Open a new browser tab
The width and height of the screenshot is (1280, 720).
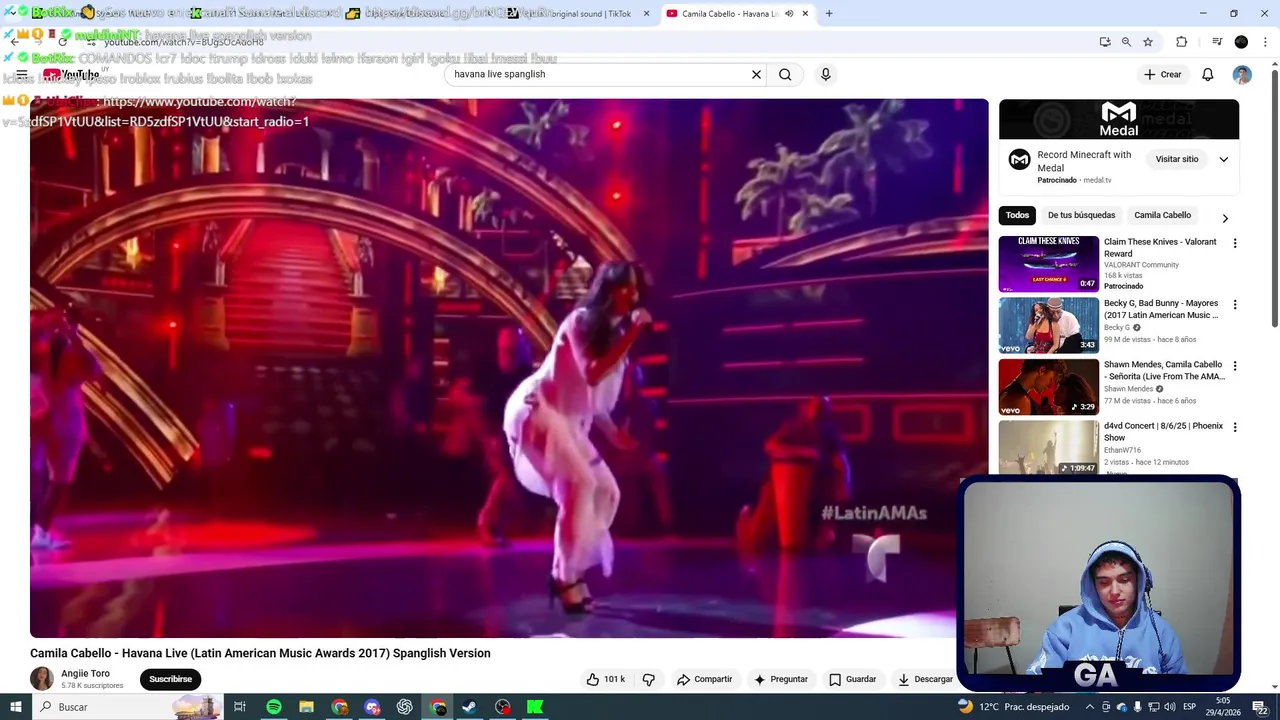pyautogui.click(x=829, y=14)
